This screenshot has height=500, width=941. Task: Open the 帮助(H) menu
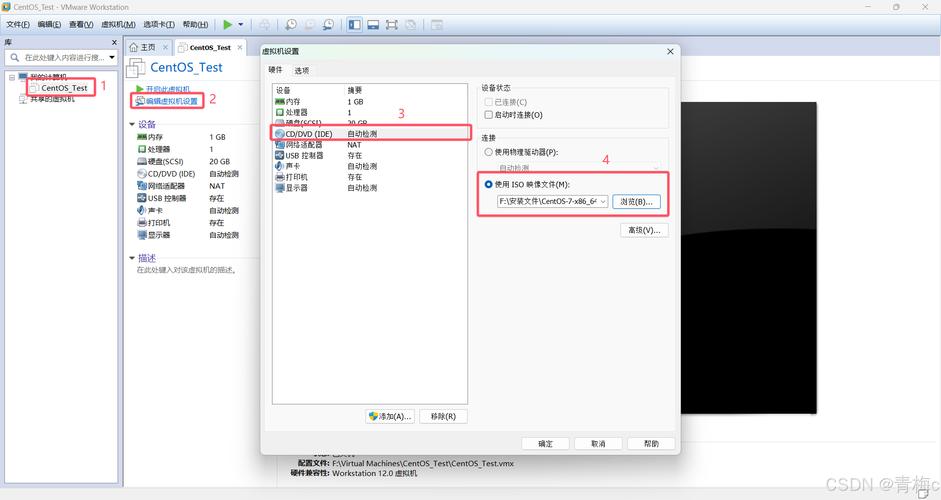point(195,25)
